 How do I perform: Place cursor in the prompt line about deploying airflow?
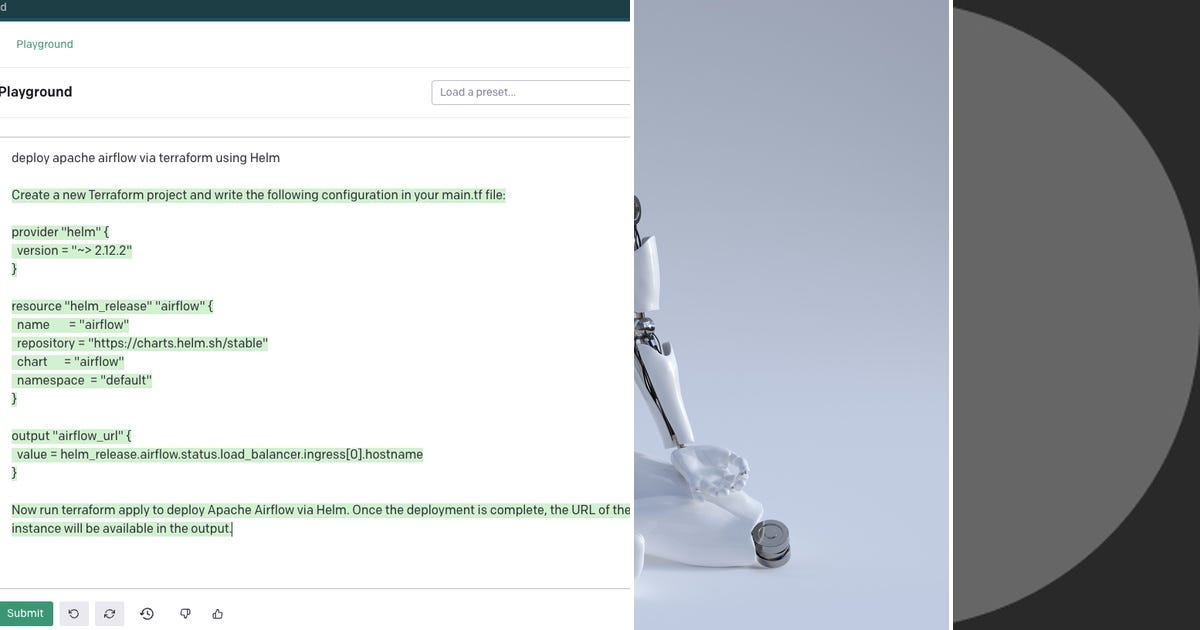point(146,158)
